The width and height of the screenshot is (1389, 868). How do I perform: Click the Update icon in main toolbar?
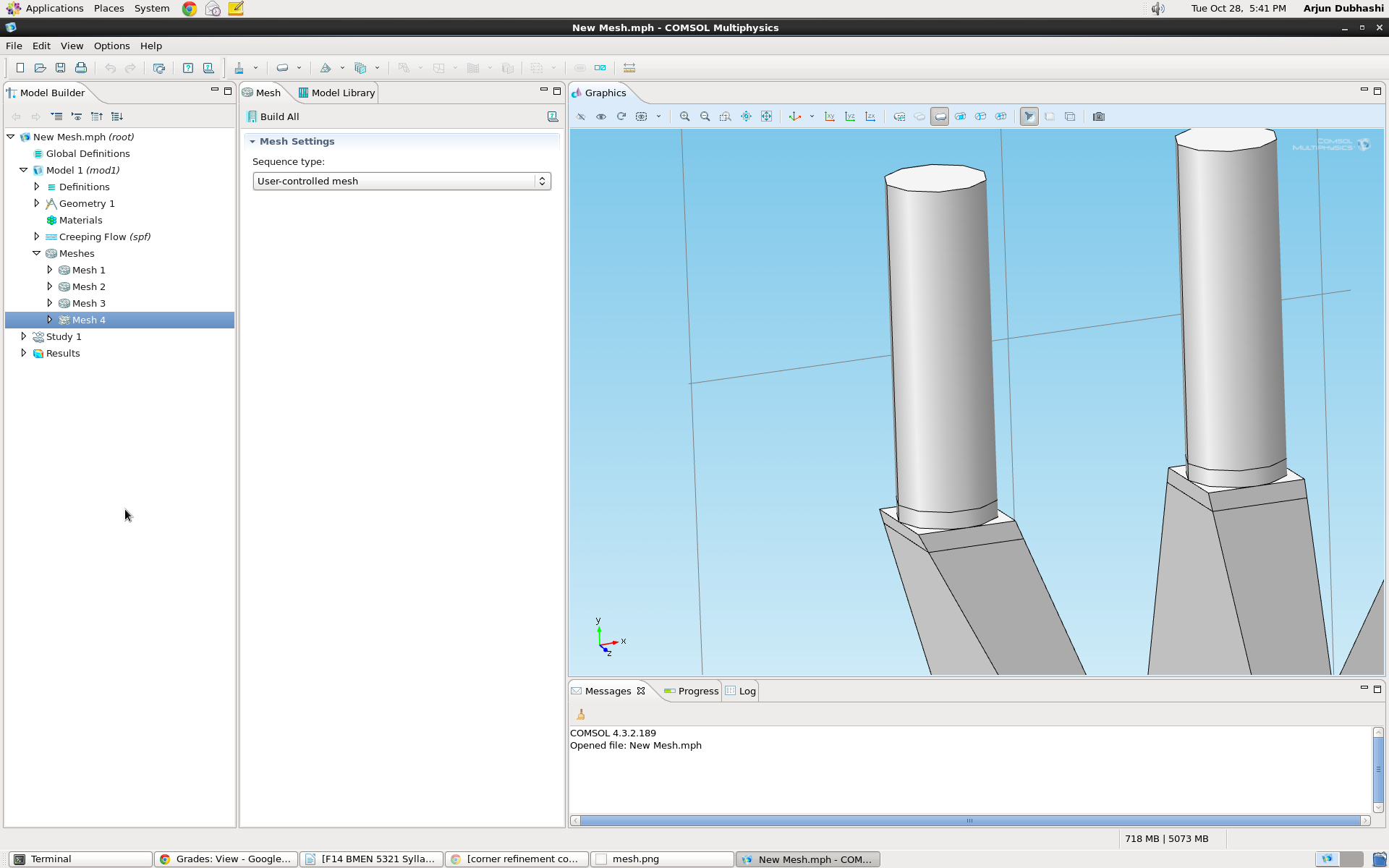[159, 68]
